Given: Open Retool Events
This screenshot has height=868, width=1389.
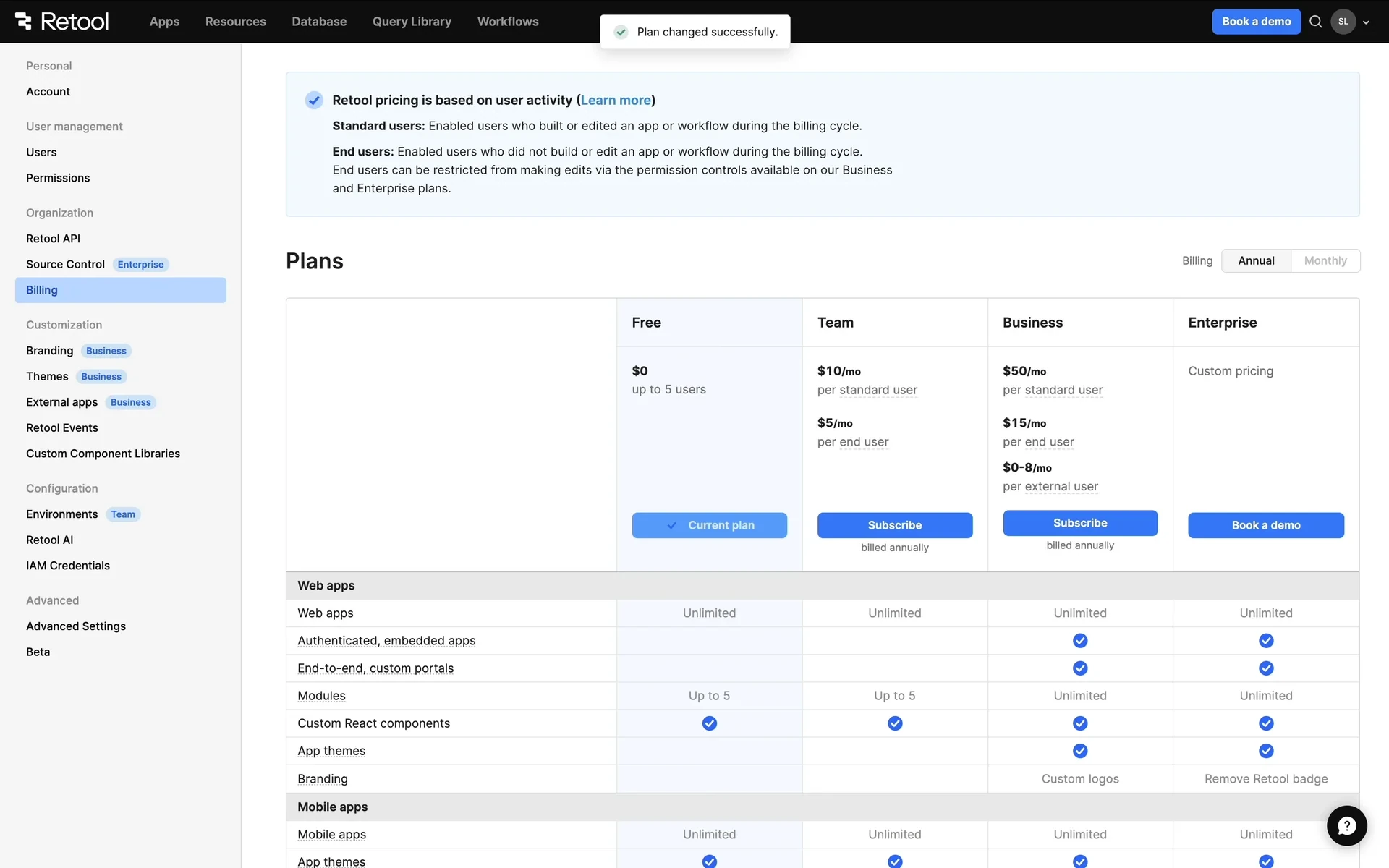Looking at the screenshot, I should coord(62,428).
